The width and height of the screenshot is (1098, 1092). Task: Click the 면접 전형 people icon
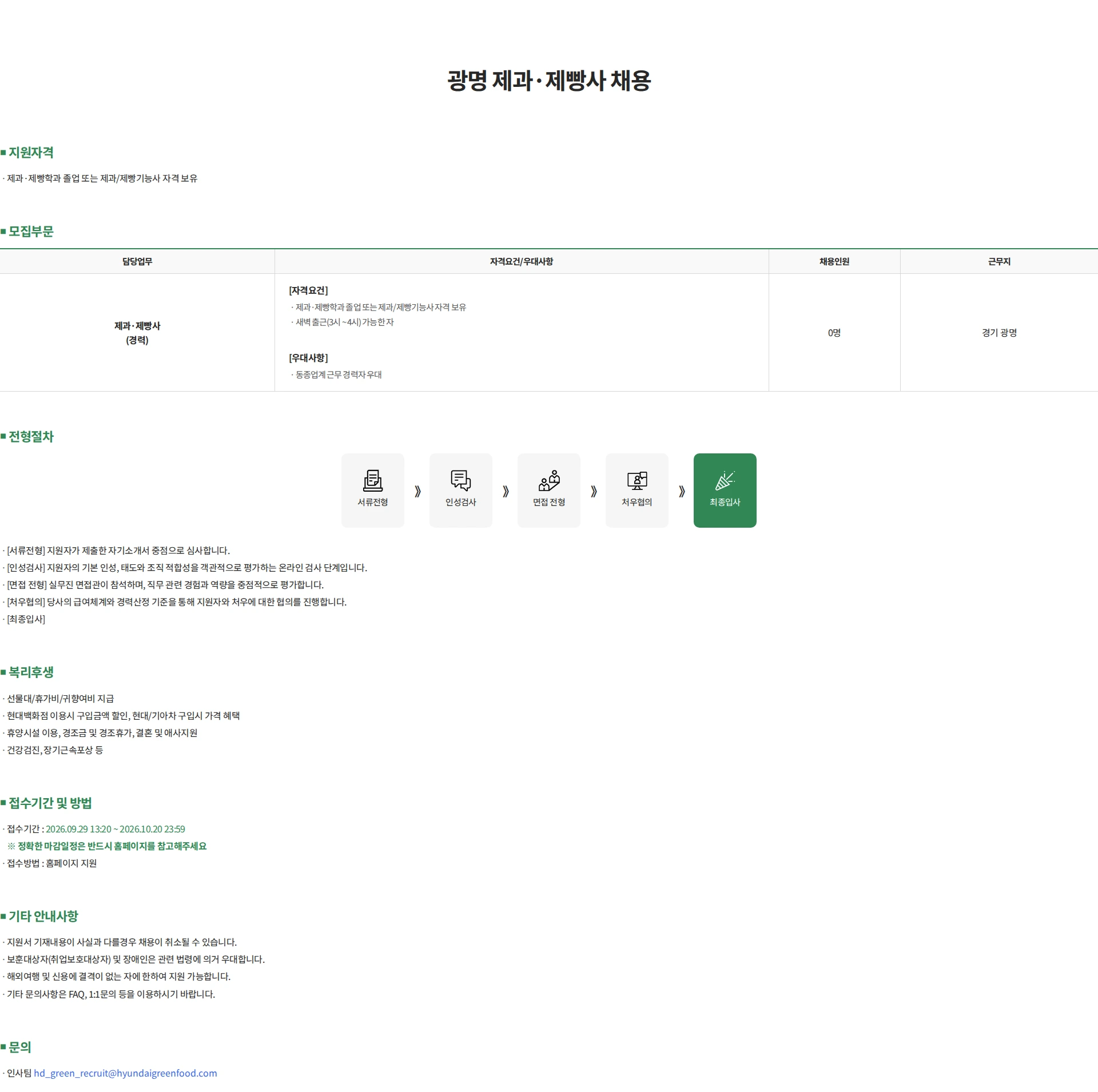coord(549,481)
